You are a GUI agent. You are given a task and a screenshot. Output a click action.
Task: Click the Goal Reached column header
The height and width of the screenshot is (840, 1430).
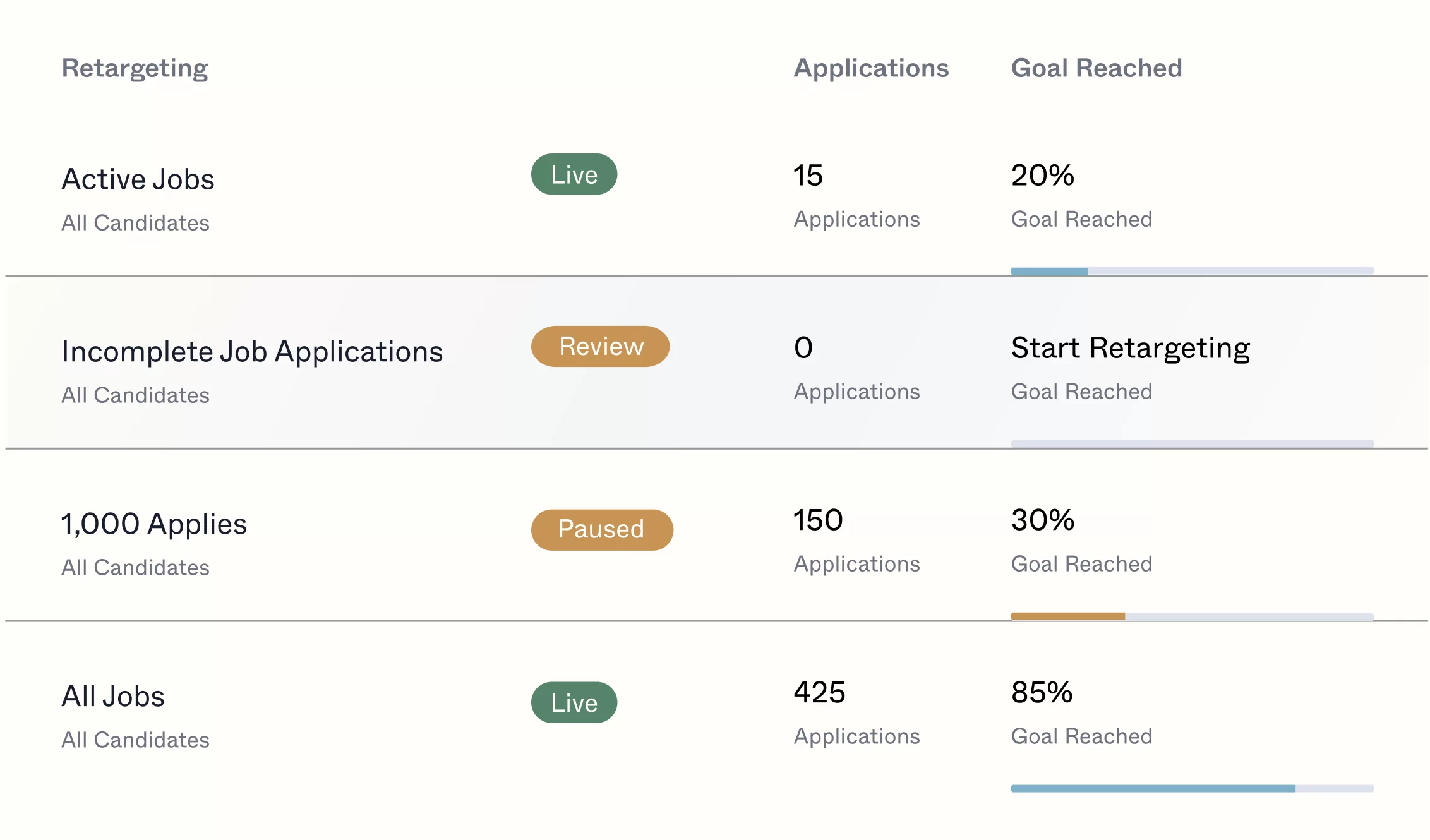click(x=1096, y=68)
